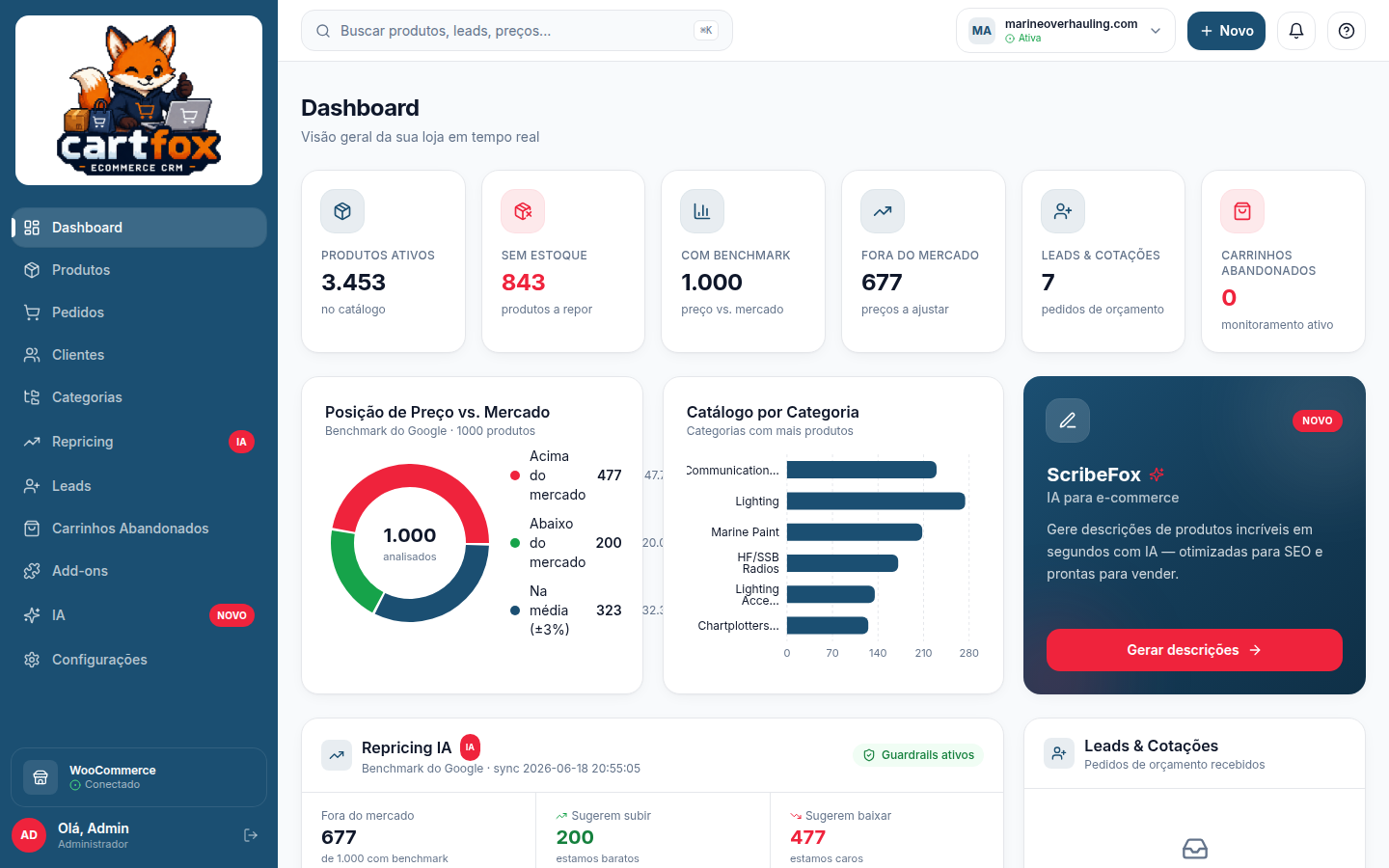The width and height of the screenshot is (1389, 868).
Task: Click the Lighting category bar
Action: pos(876,502)
